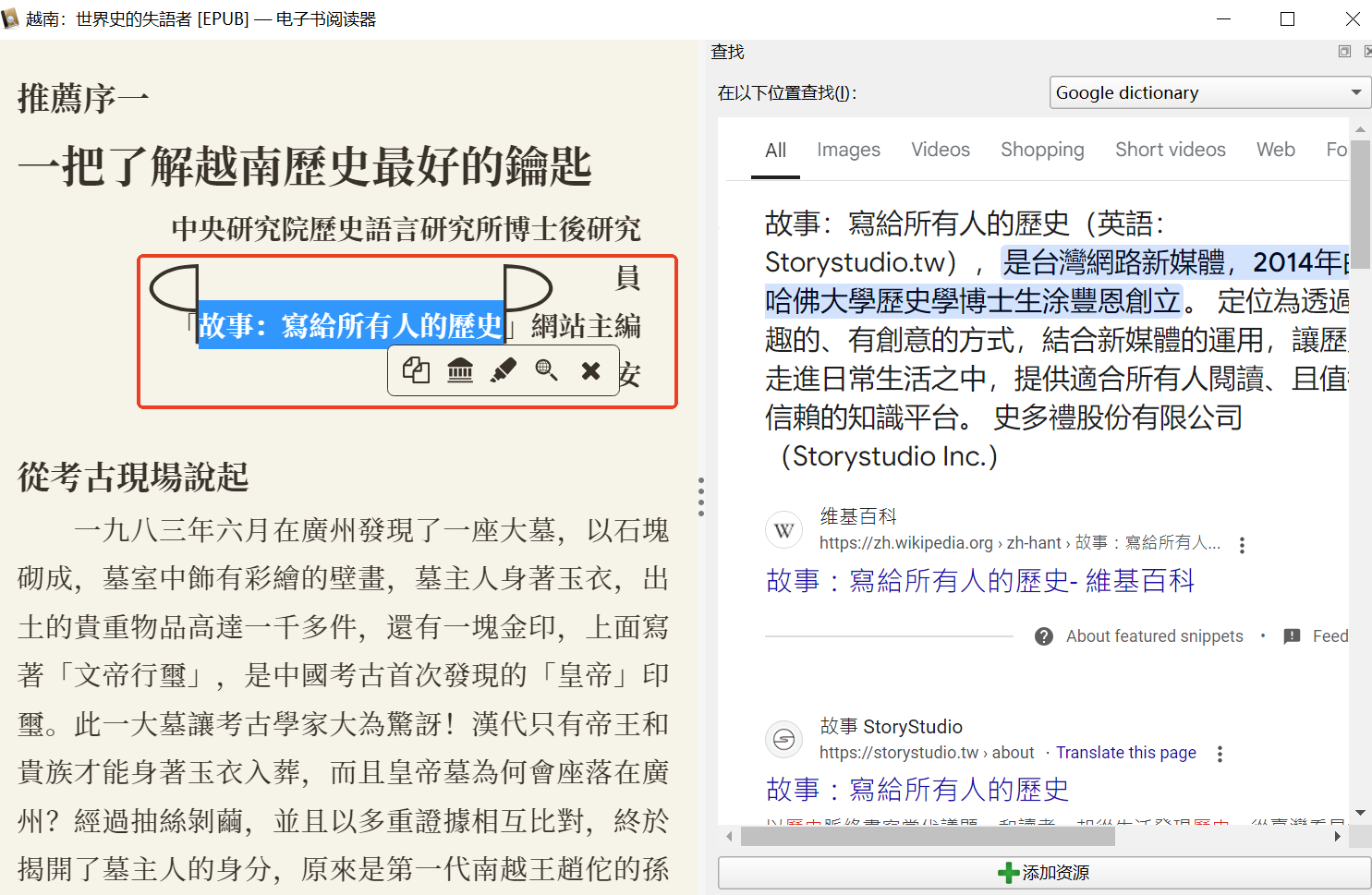The height and width of the screenshot is (895, 1372).
Task: Open the Short videos tab
Action: 1170,150
